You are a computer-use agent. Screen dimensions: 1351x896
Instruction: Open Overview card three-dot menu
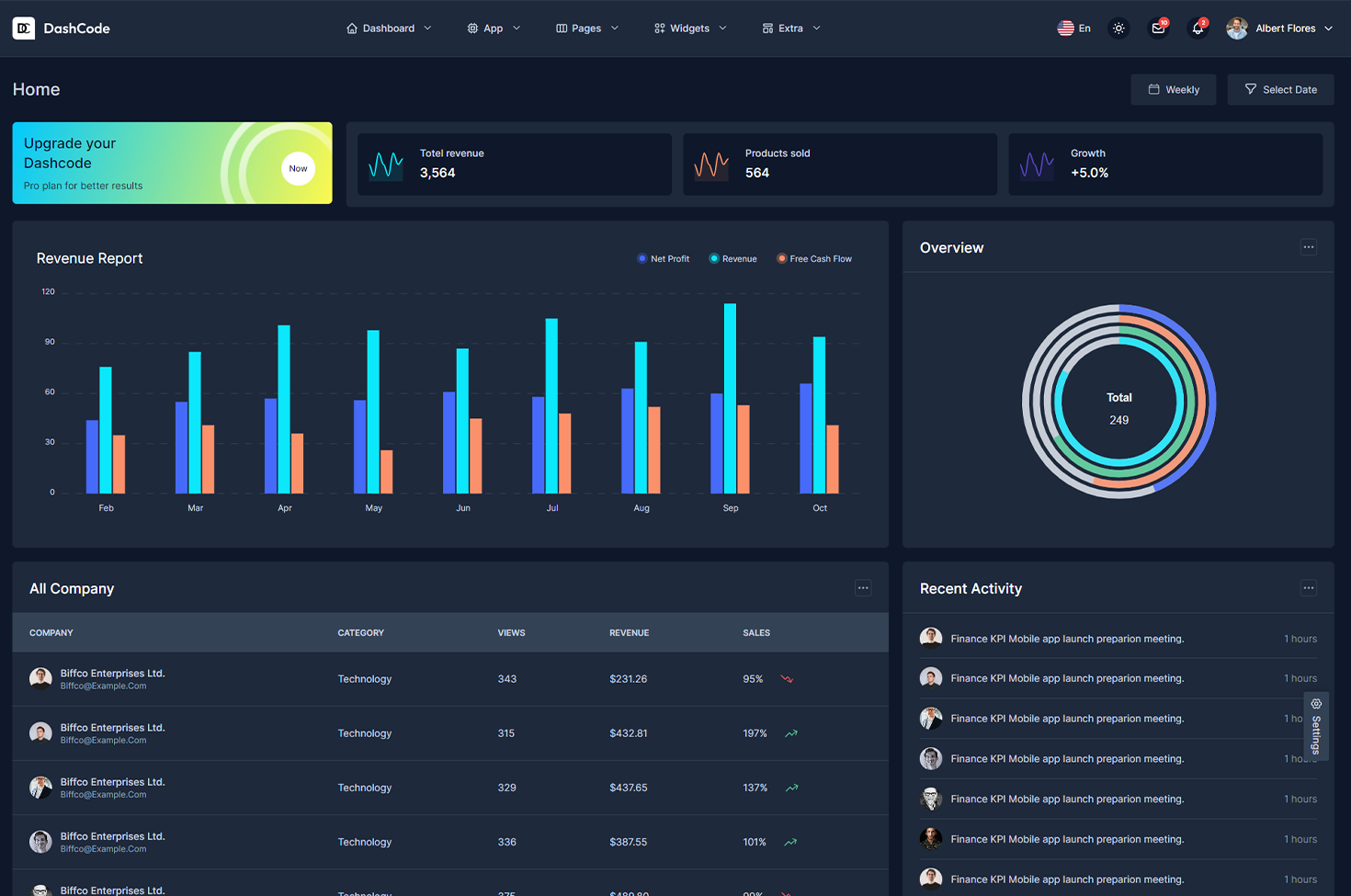(x=1309, y=247)
